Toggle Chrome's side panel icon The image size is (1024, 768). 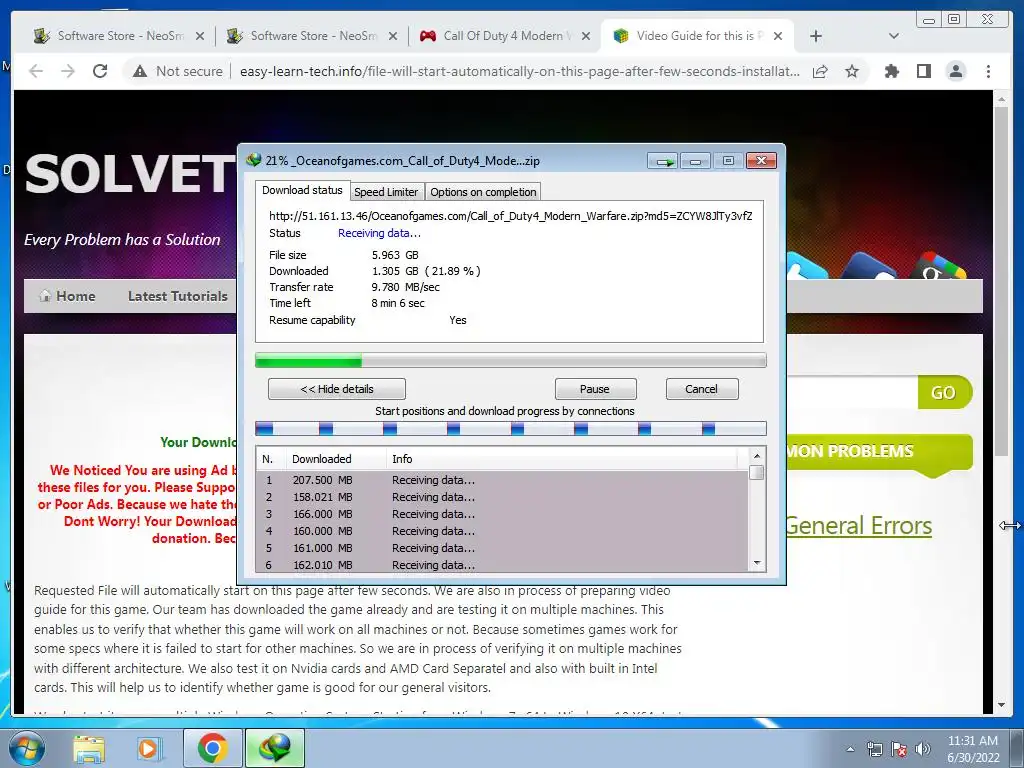coord(923,71)
